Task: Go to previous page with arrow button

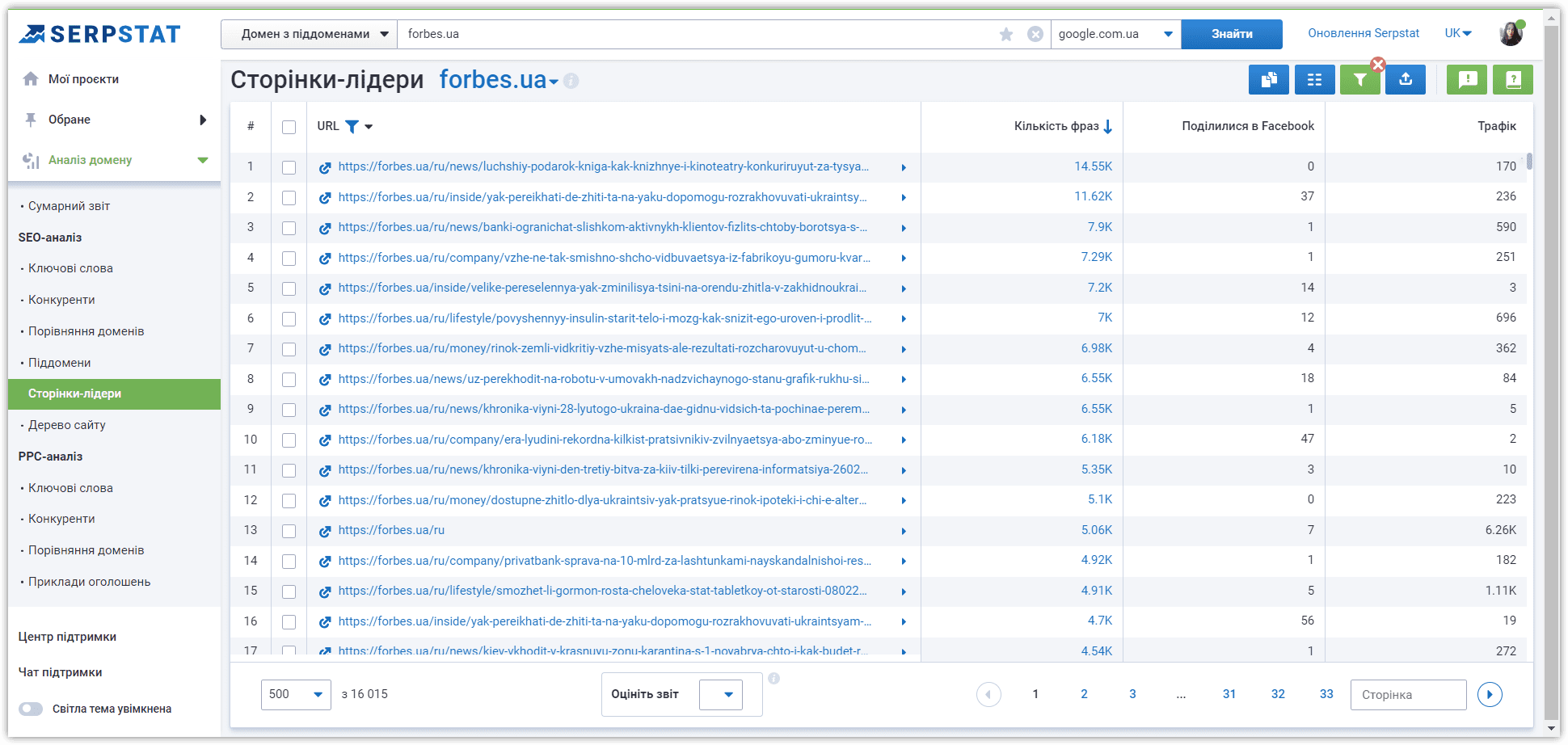Action: click(988, 694)
